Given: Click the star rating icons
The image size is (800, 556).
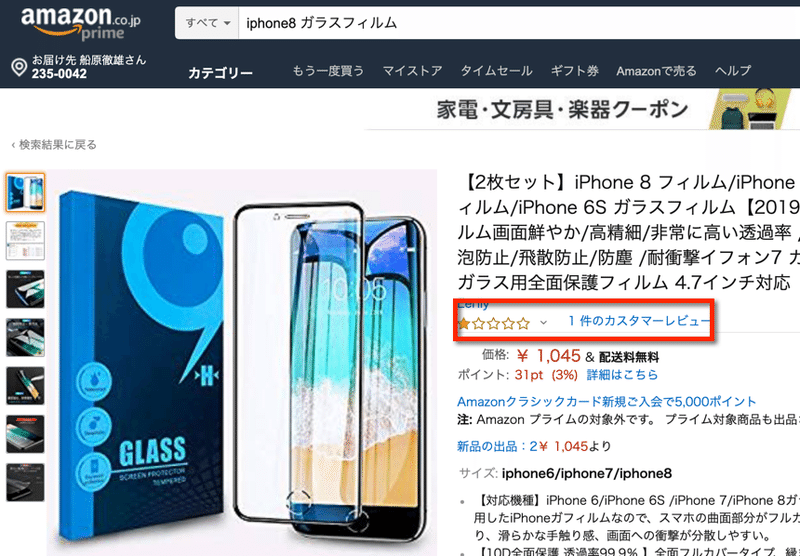Looking at the screenshot, I should (494, 323).
